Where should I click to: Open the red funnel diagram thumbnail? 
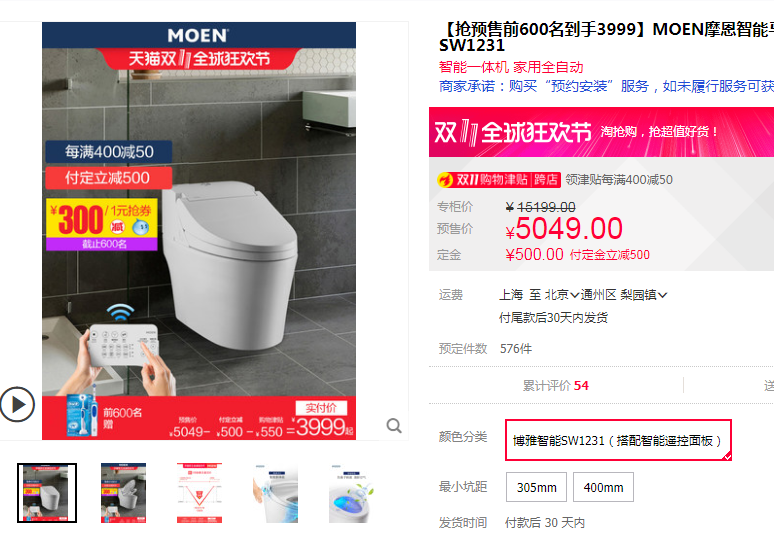point(199,493)
